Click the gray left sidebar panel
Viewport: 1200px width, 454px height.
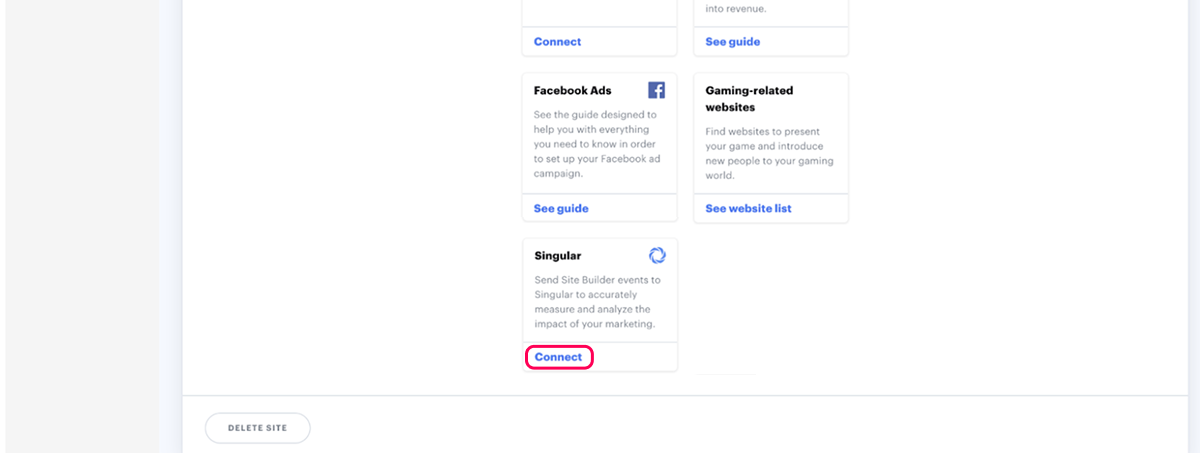pos(80,200)
